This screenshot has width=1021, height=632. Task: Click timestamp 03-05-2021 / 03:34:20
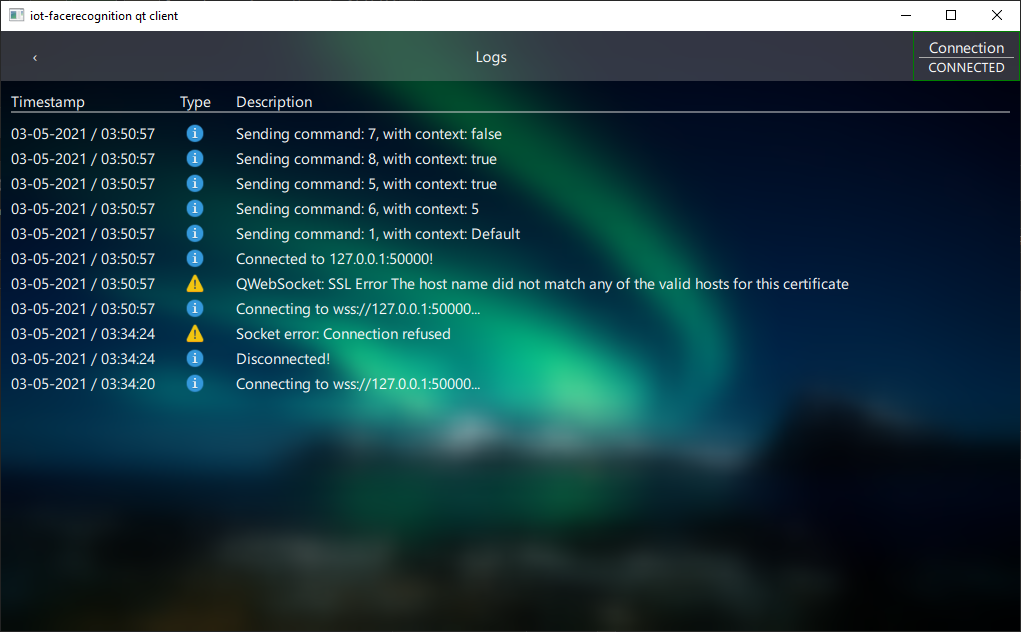(x=83, y=384)
